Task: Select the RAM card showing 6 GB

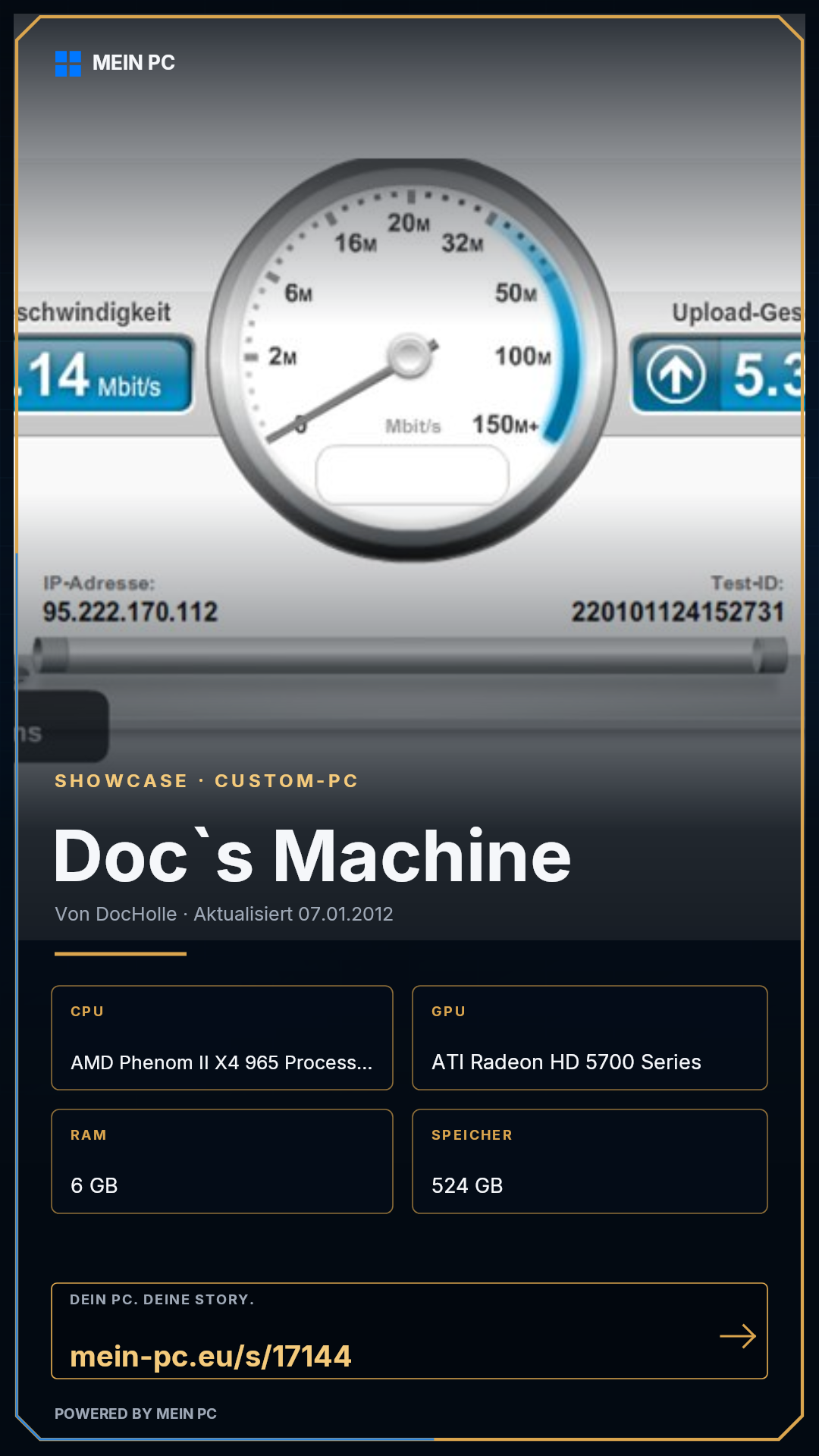Action: coord(222,1161)
